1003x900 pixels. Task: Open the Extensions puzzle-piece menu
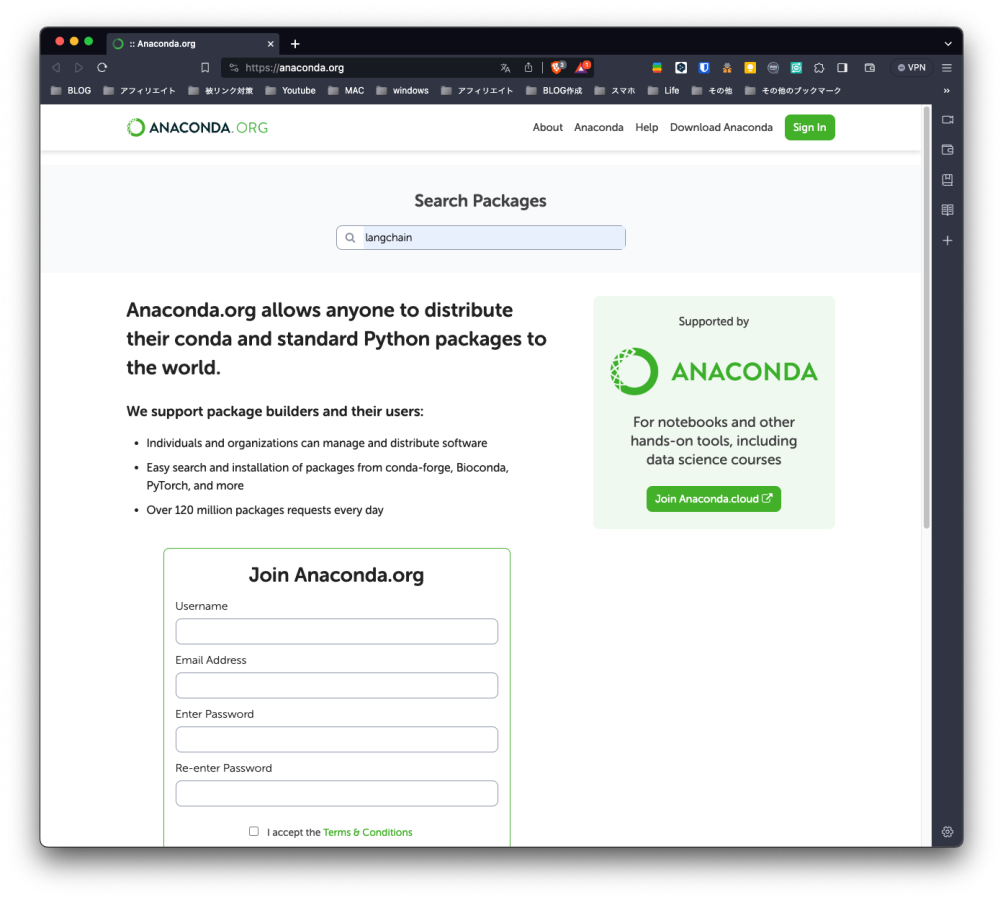pyautogui.click(x=819, y=68)
